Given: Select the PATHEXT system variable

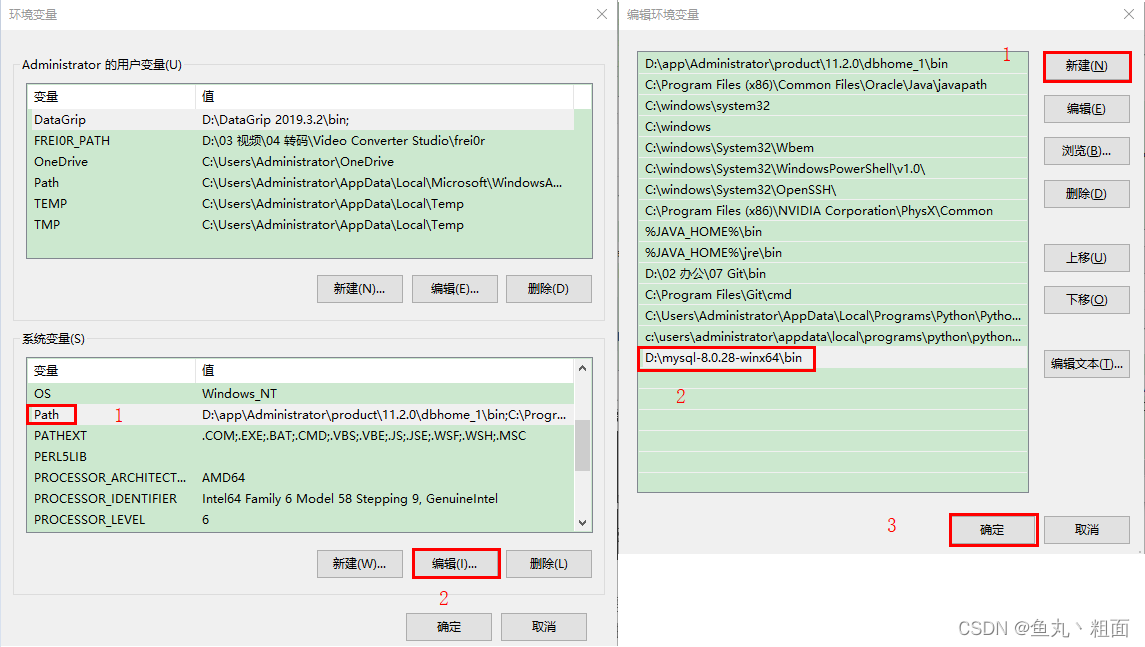Looking at the screenshot, I should click(x=300, y=436).
